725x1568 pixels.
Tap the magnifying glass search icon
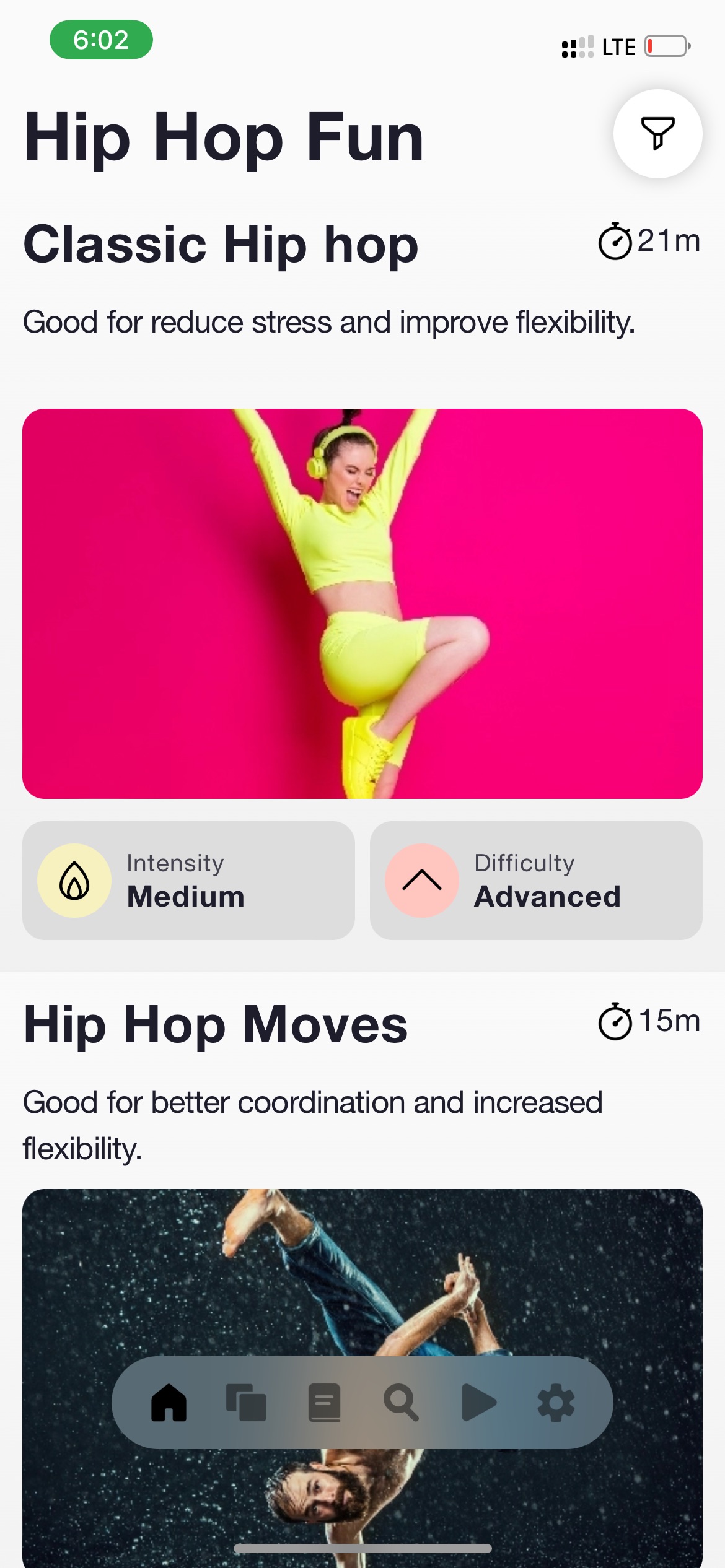click(402, 1403)
